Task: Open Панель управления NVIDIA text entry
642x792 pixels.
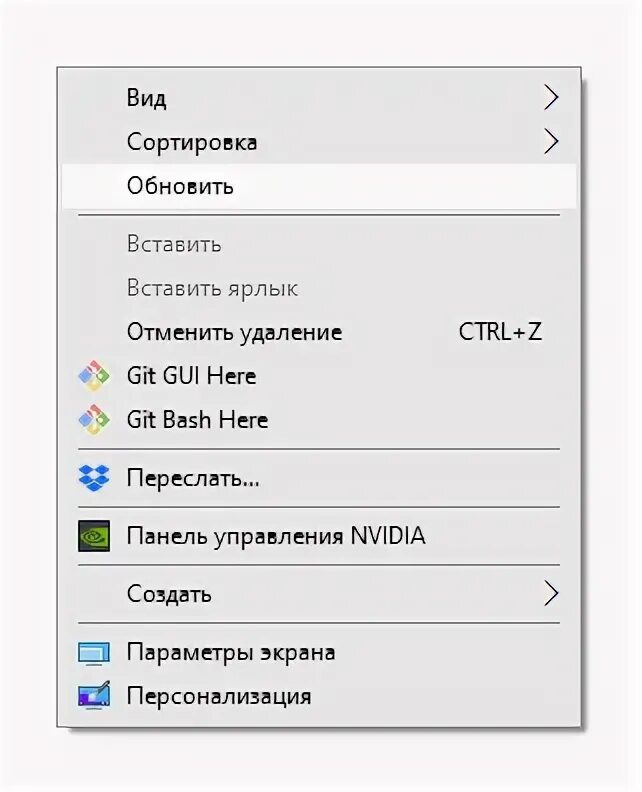Action: click(276, 536)
